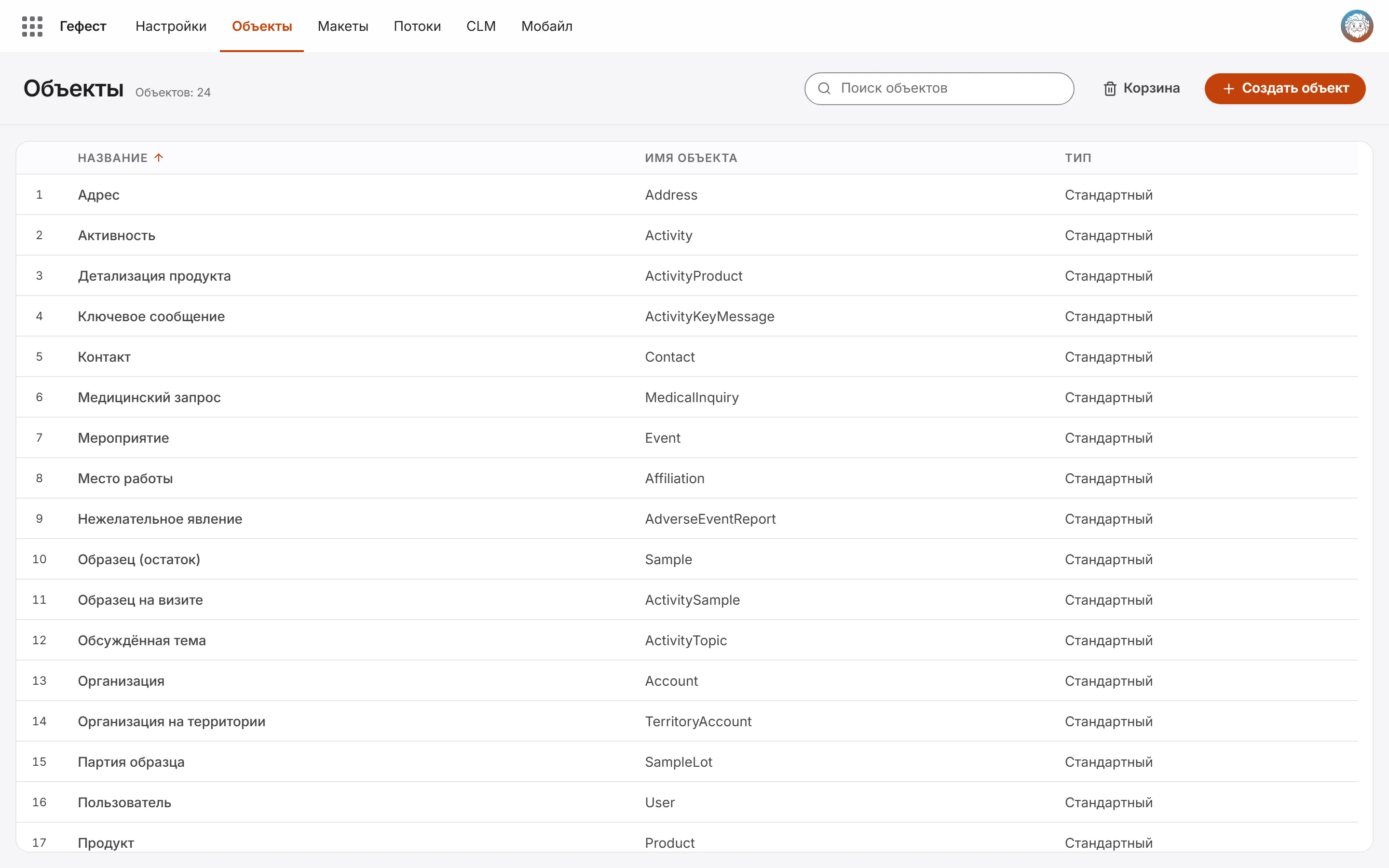Click the Affiliation object name cell
The height and width of the screenshot is (868, 1389).
click(674, 478)
